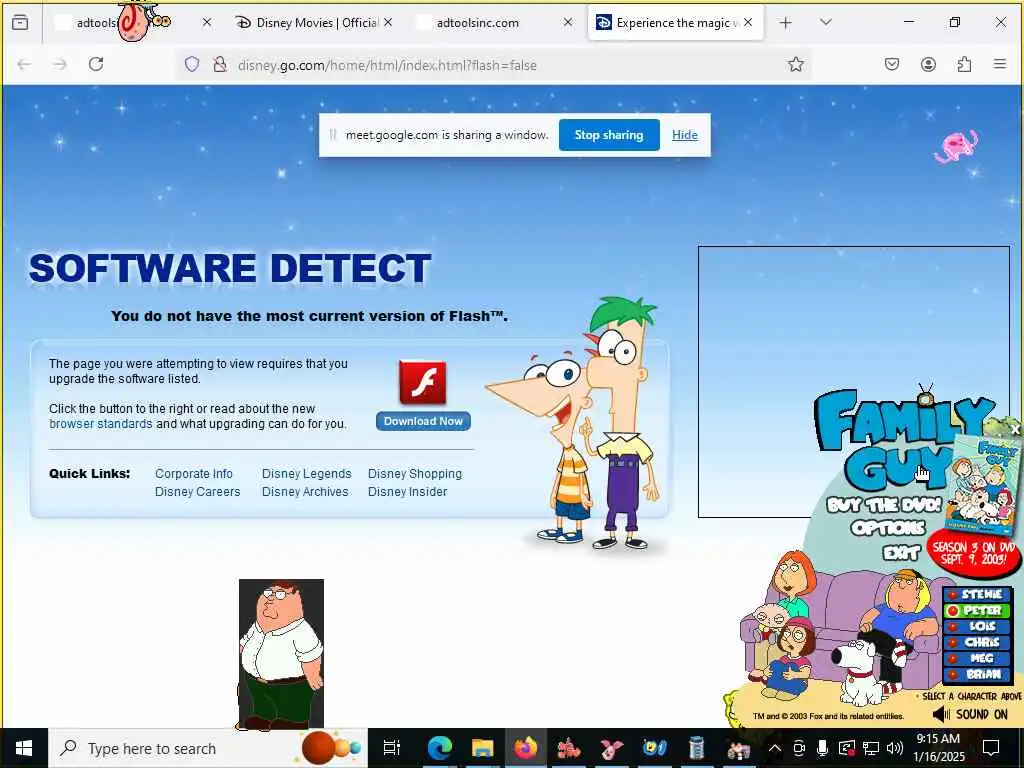Expand the hidden system tray icons chevron
1024x768 pixels.
pyautogui.click(x=775, y=748)
